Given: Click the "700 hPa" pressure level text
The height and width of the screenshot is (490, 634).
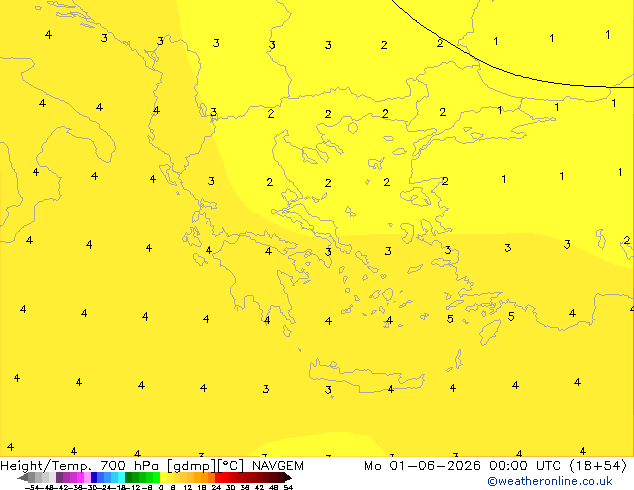Looking at the screenshot, I should point(129,466).
